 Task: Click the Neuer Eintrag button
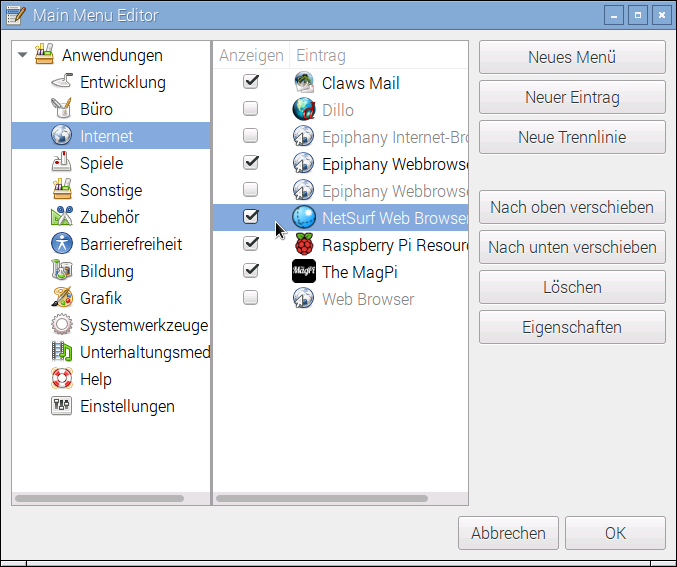pos(572,98)
